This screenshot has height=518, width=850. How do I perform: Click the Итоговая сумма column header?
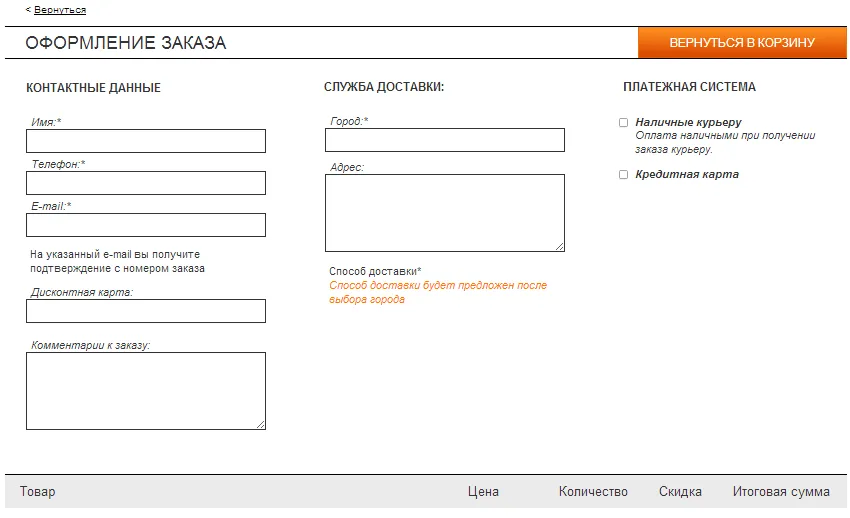(781, 491)
